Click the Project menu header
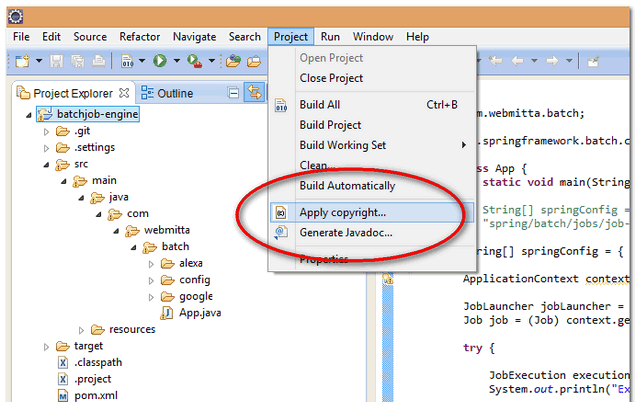The width and height of the screenshot is (636, 402). click(x=290, y=37)
